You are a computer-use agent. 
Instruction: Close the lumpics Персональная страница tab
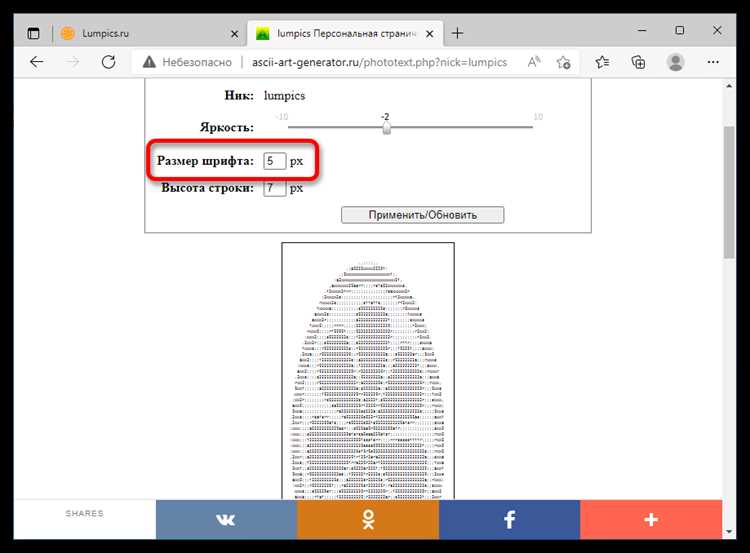pyautogui.click(x=430, y=34)
